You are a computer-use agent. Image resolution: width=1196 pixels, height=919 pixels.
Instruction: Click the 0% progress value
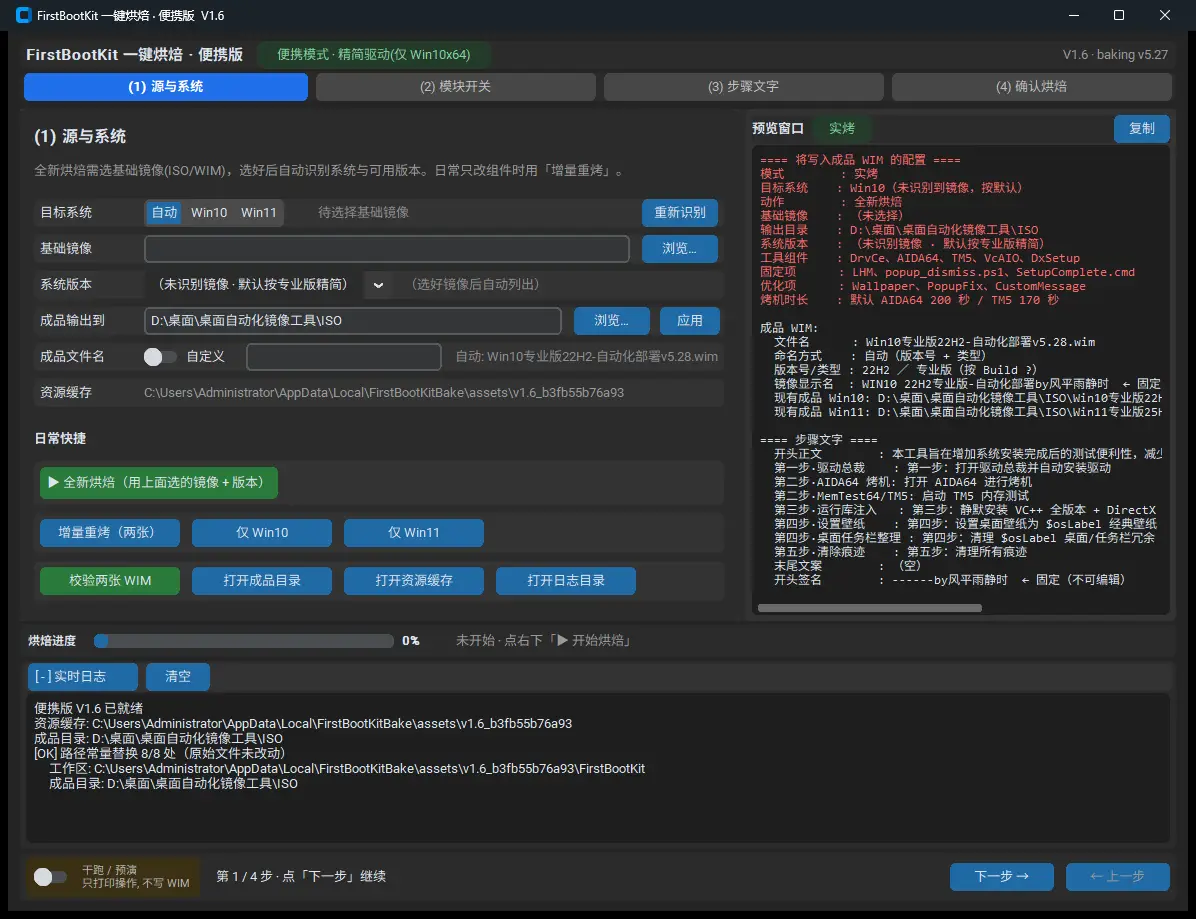coord(410,641)
